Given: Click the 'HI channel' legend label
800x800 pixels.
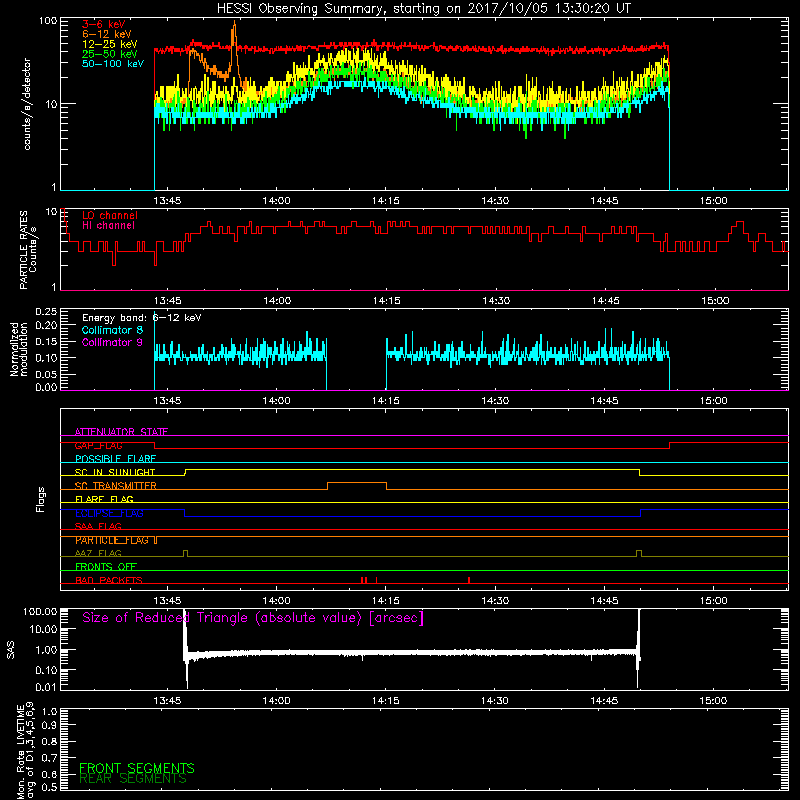Looking at the screenshot, I should pos(109,226).
